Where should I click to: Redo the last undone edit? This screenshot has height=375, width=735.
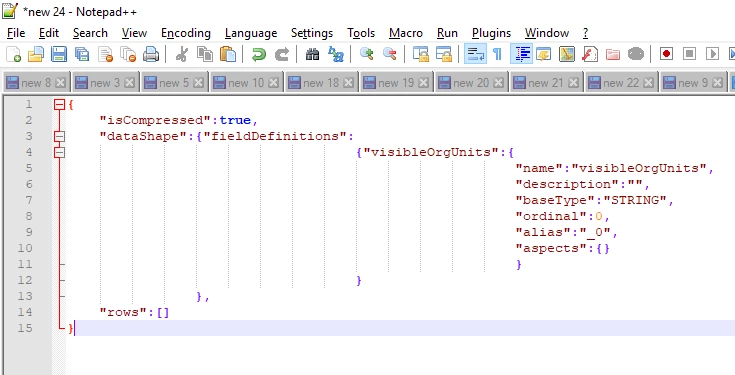(281, 54)
